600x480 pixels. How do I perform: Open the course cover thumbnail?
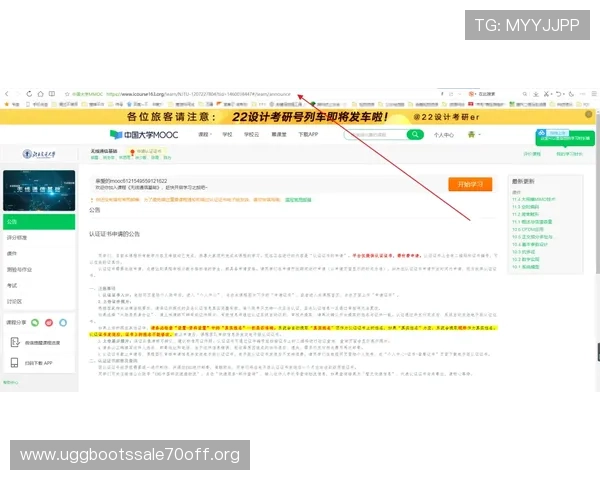[39, 191]
